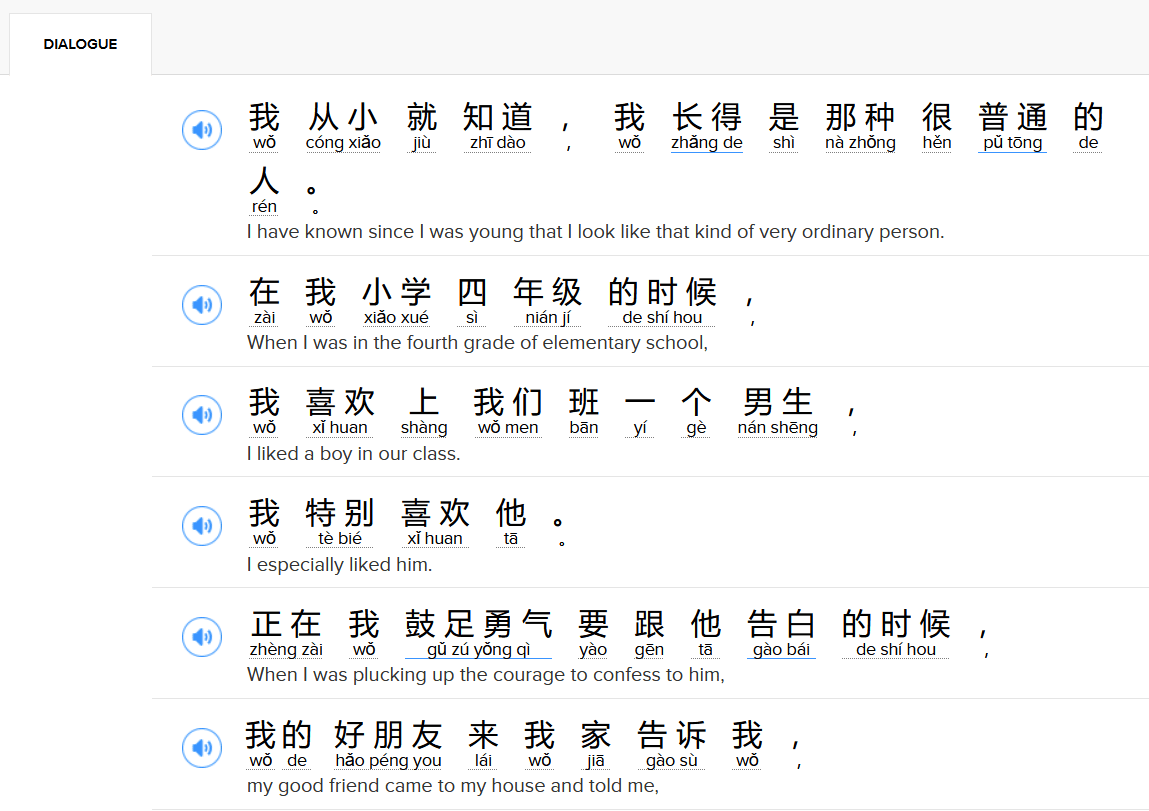This screenshot has width=1149, height=811.
Task: Click the word 男生 (nán shēng)
Action: click(x=778, y=404)
